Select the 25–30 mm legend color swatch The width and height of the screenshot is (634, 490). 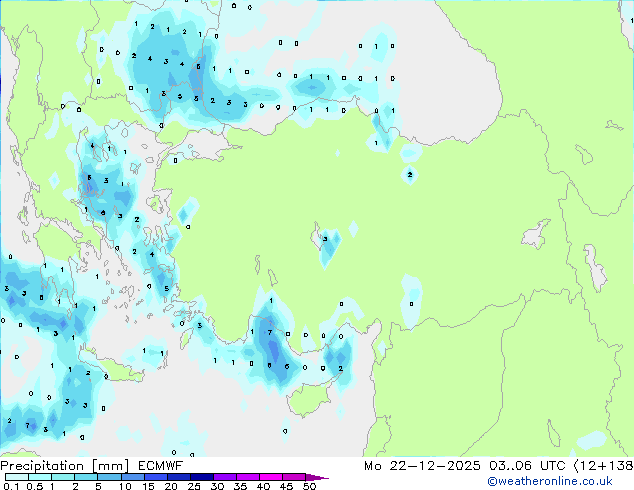coord(201,477)
